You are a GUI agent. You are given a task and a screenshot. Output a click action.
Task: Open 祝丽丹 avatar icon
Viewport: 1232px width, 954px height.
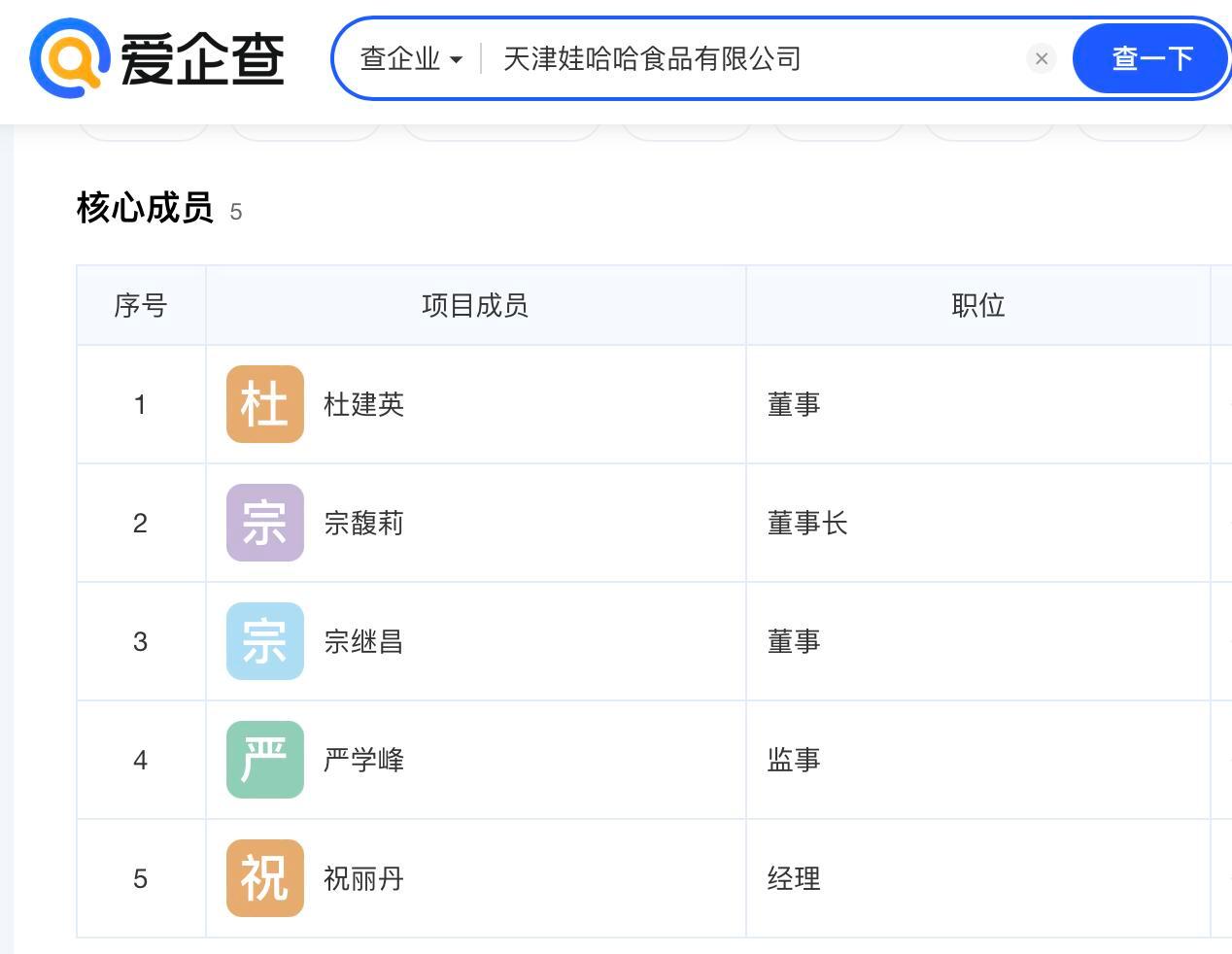(265, 878)
